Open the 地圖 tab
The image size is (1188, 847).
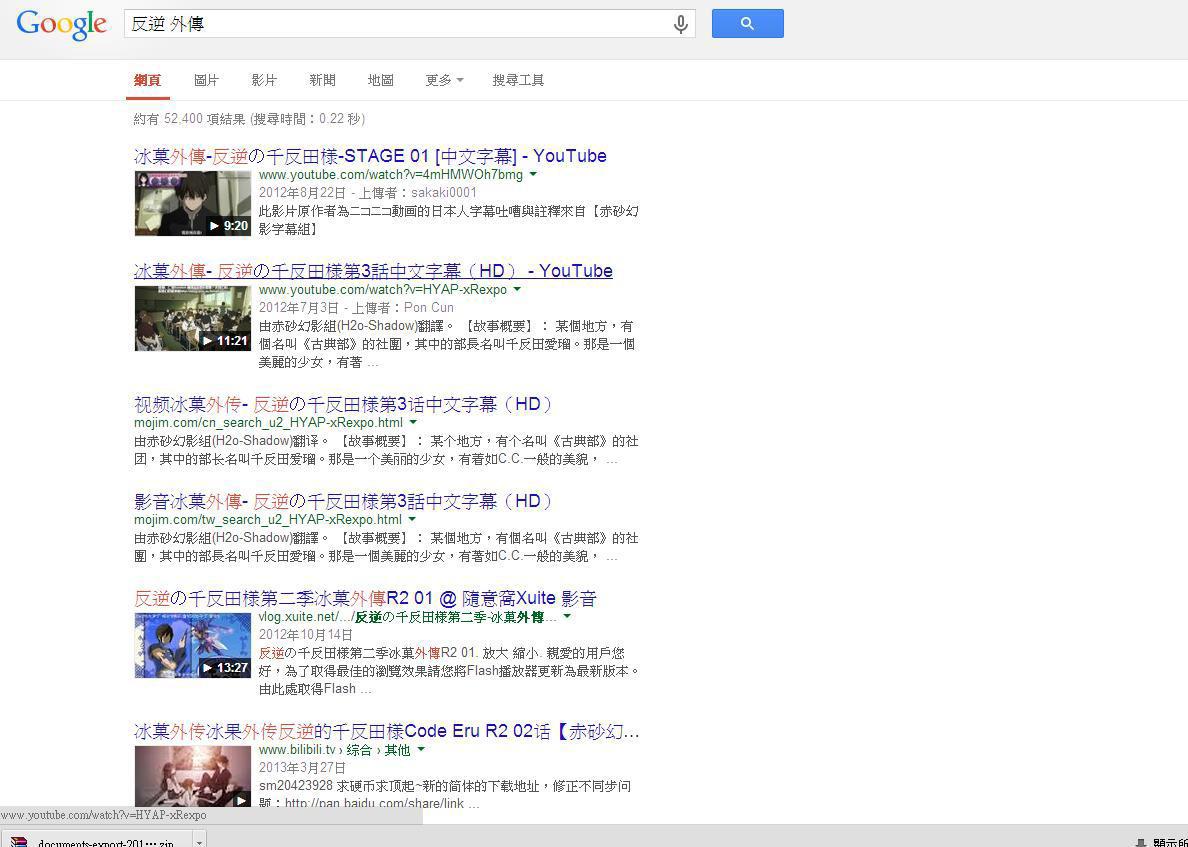[380, 80]
